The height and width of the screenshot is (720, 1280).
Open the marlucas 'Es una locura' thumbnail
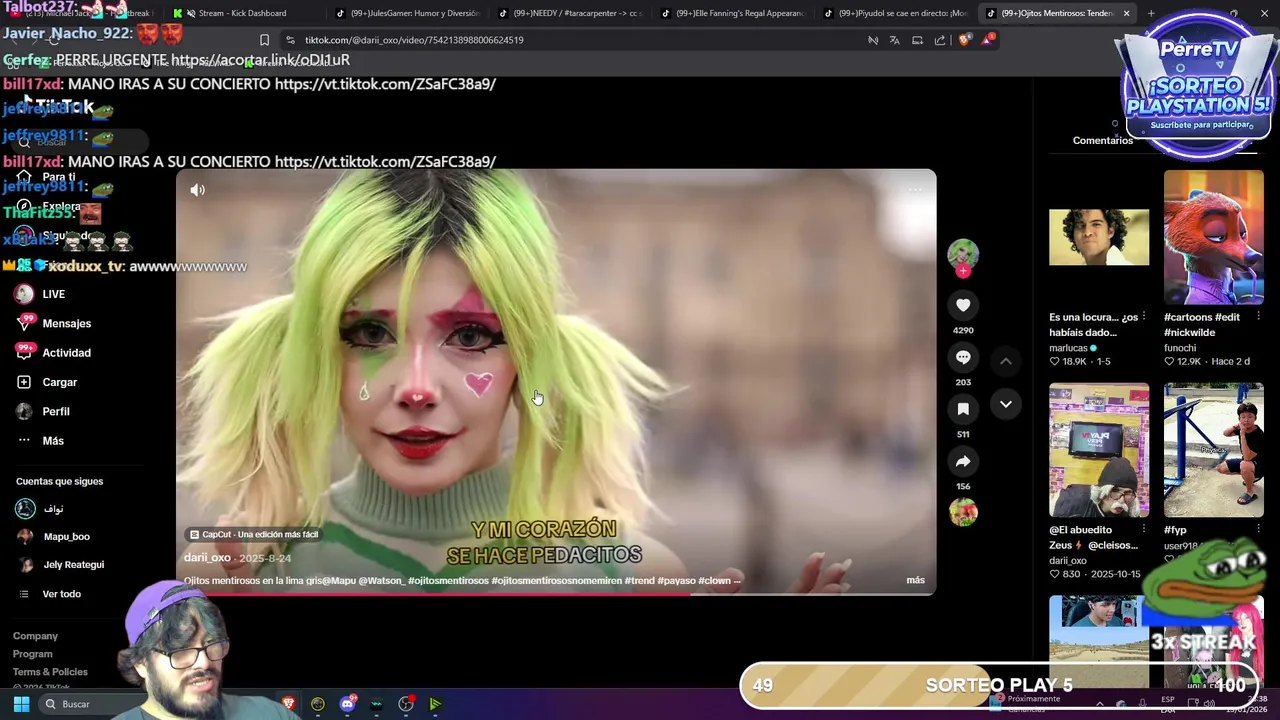point(1099,237)
